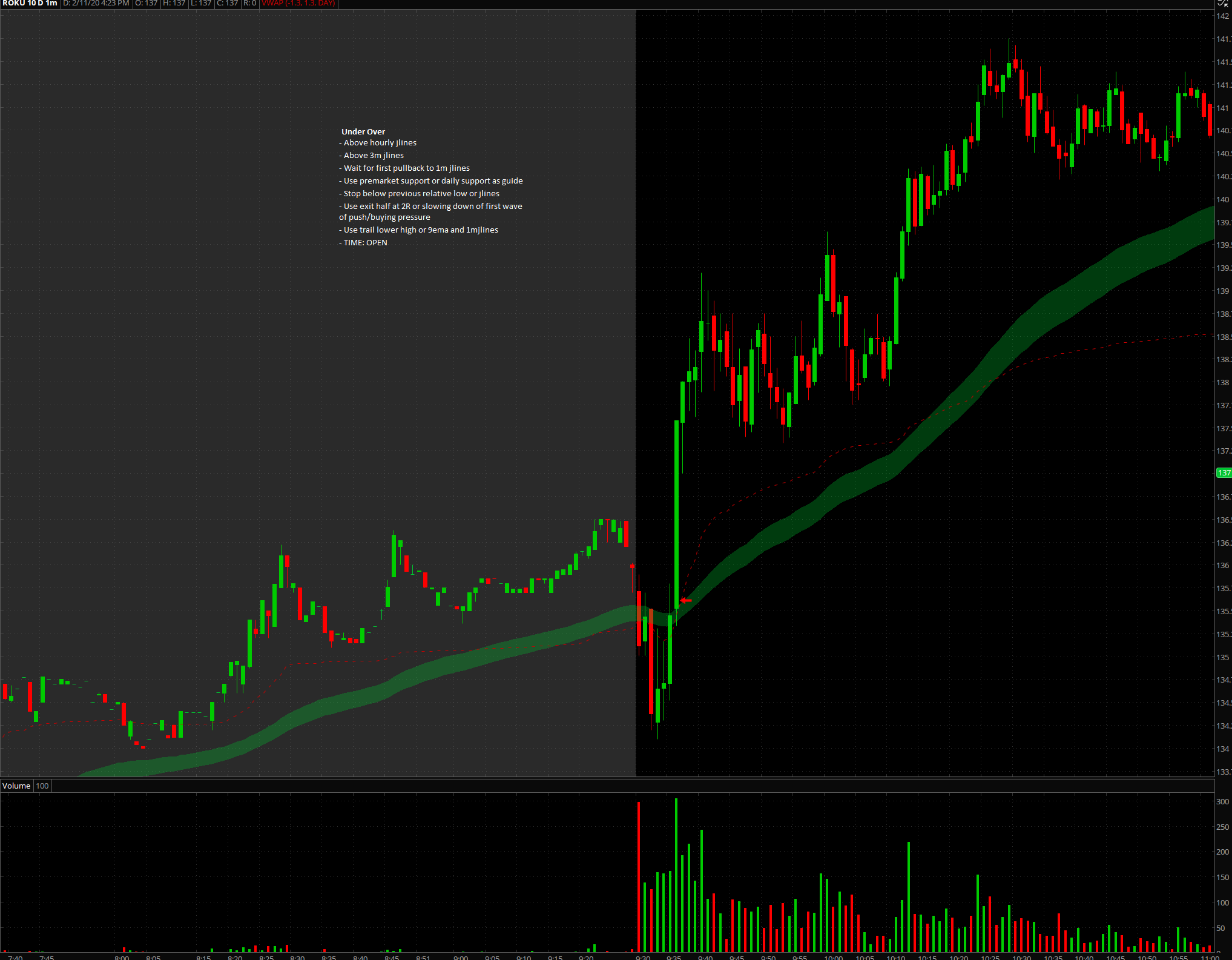Click the Close price label C: 137
This screenshot has width=1232, height=960.
pyautogui.click(x=228, y=3)
